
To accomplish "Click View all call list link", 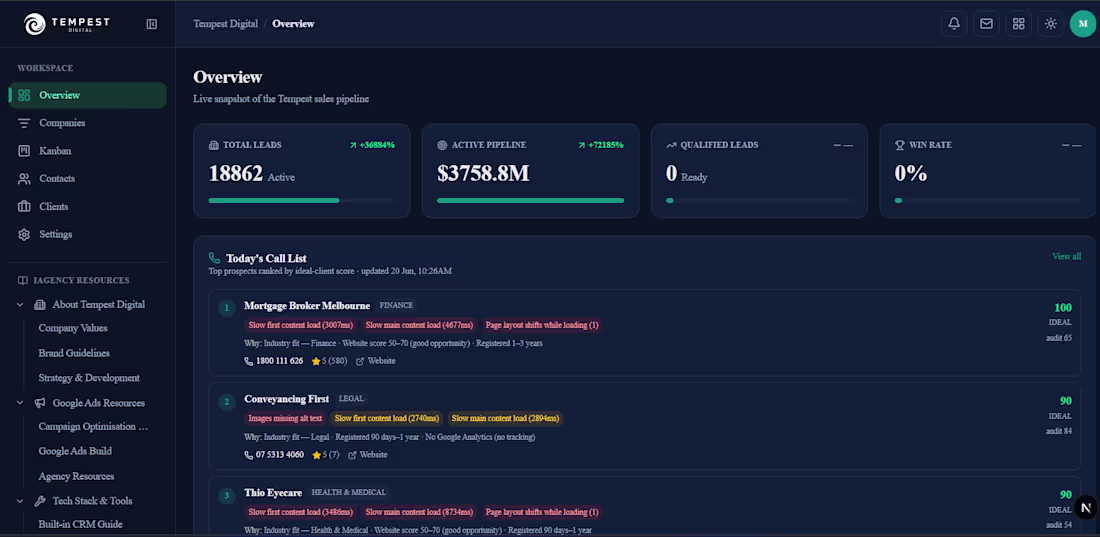I will tap(1066, 256).
